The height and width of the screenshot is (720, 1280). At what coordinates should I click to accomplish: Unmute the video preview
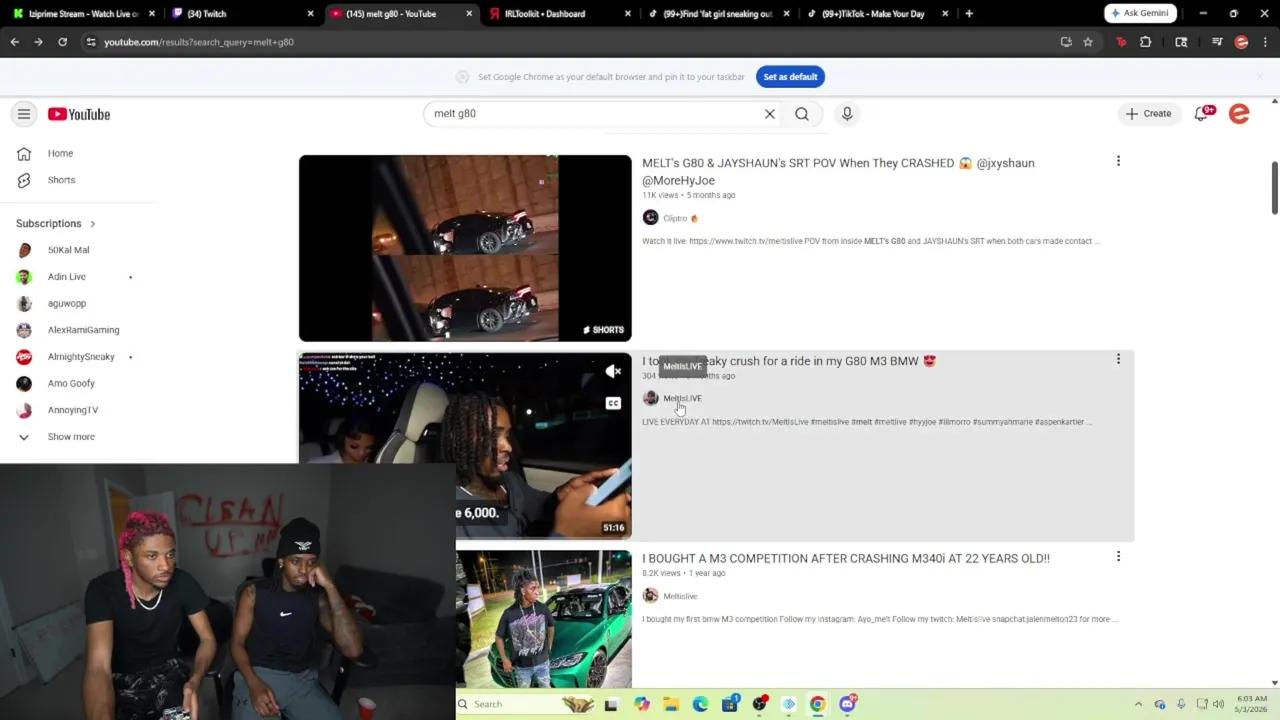[x=613, y=372]
